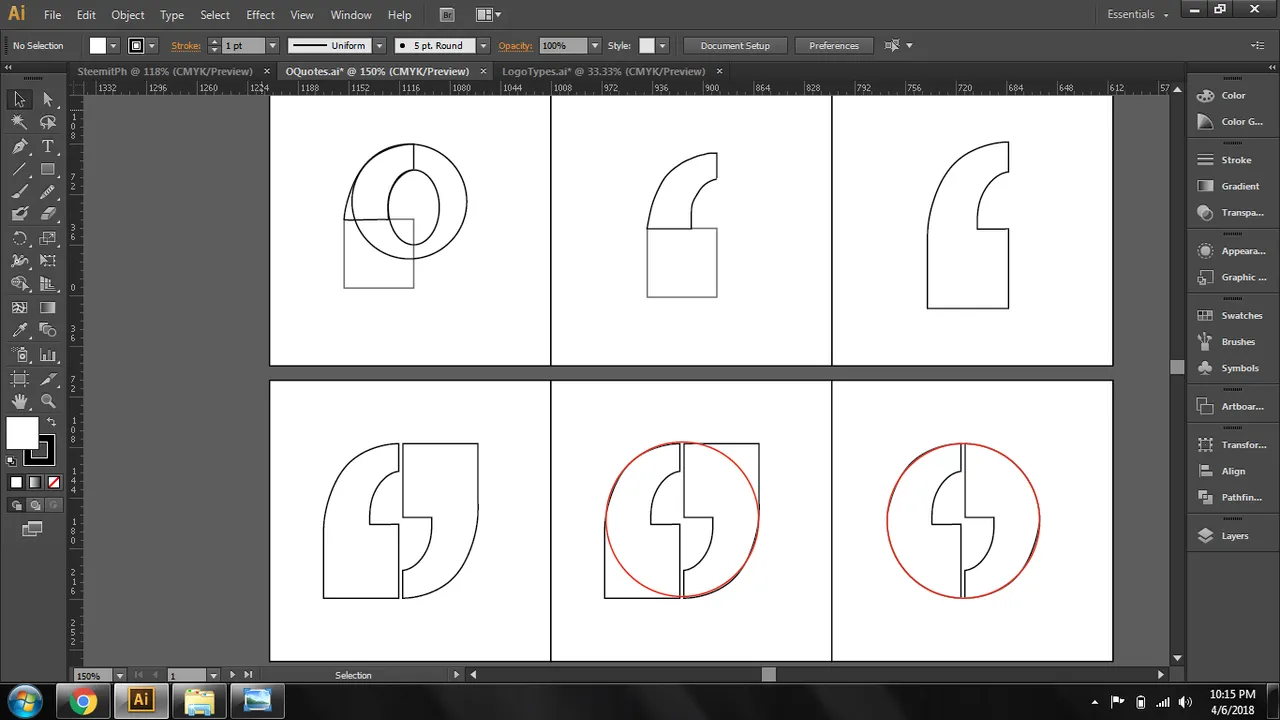The height and width of the screenshot is (720, 1280).
Task: Open the Pathfinder panel
Action: 1230,497
